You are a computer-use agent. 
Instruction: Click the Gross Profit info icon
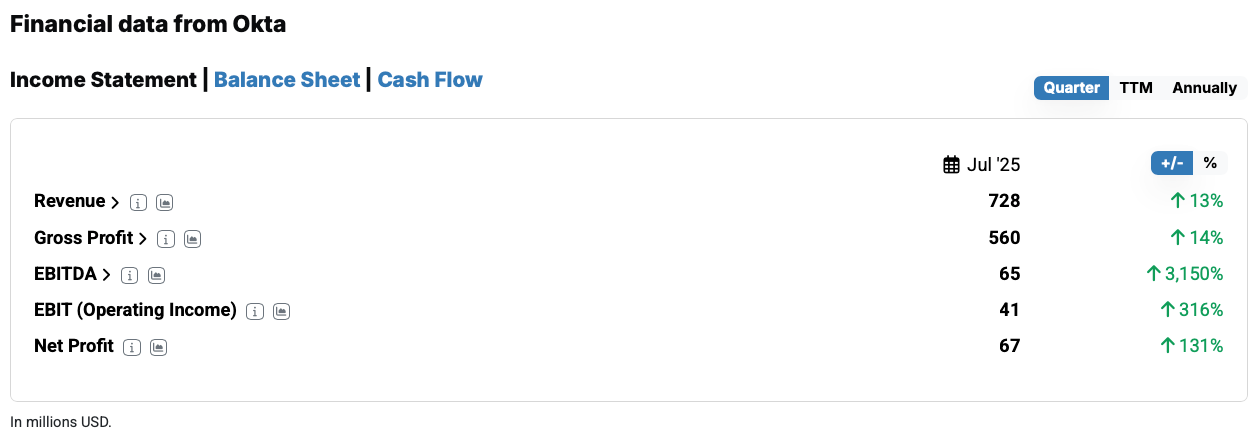167,239
